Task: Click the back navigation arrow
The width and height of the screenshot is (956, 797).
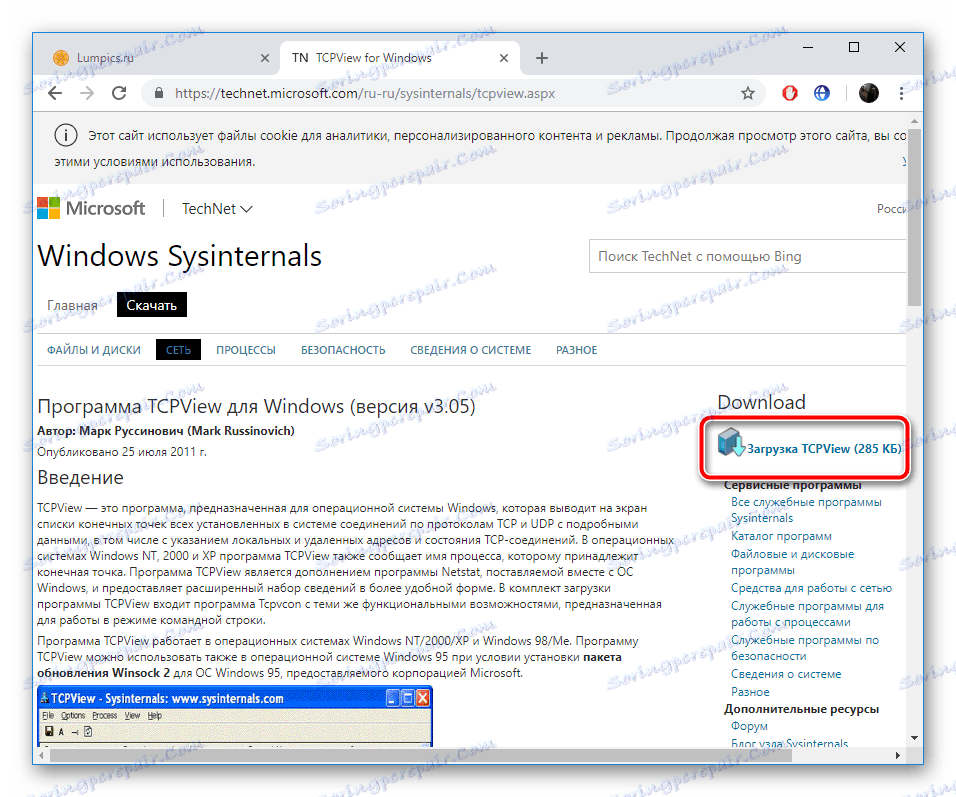Action: 55,93
